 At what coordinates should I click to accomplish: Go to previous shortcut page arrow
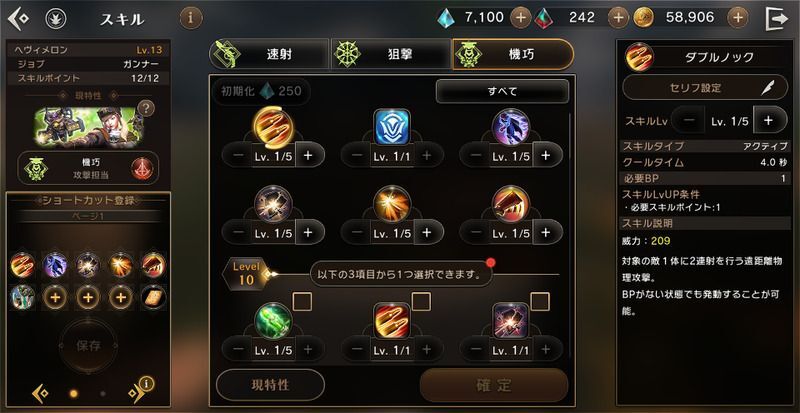click(x=41, y=393)
